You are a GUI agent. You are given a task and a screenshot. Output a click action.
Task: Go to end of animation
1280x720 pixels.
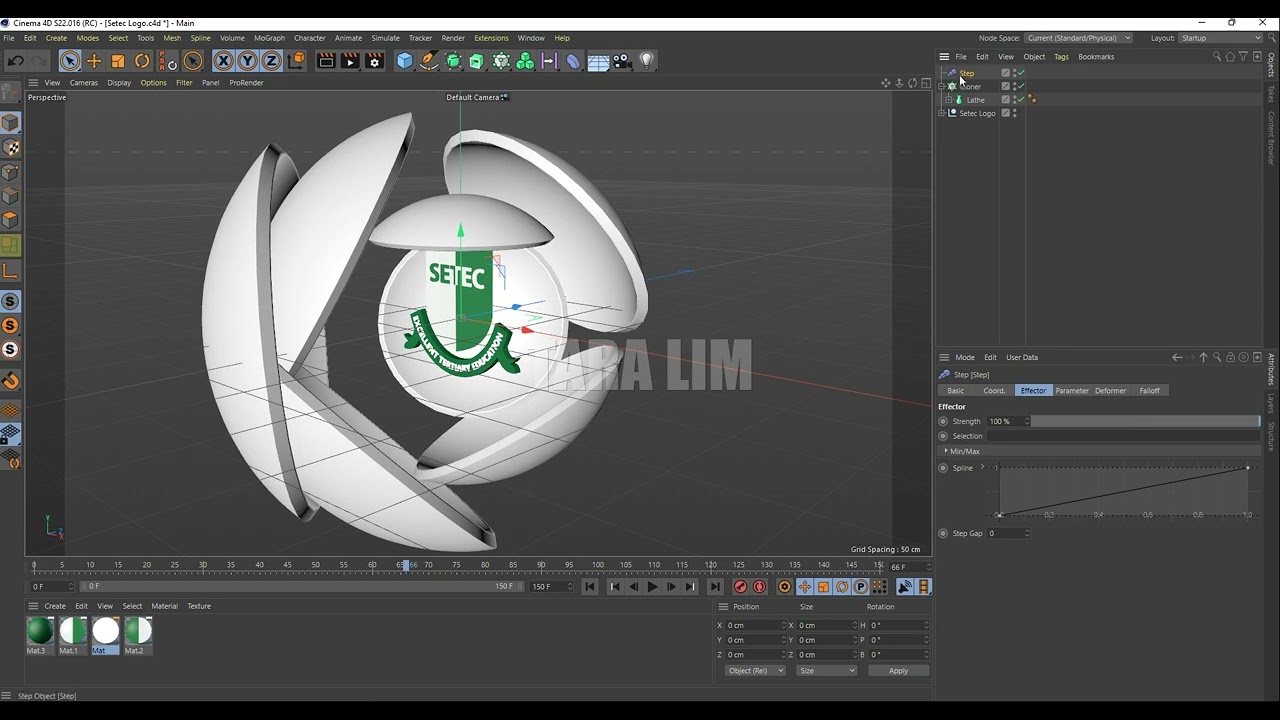(714, 587)
